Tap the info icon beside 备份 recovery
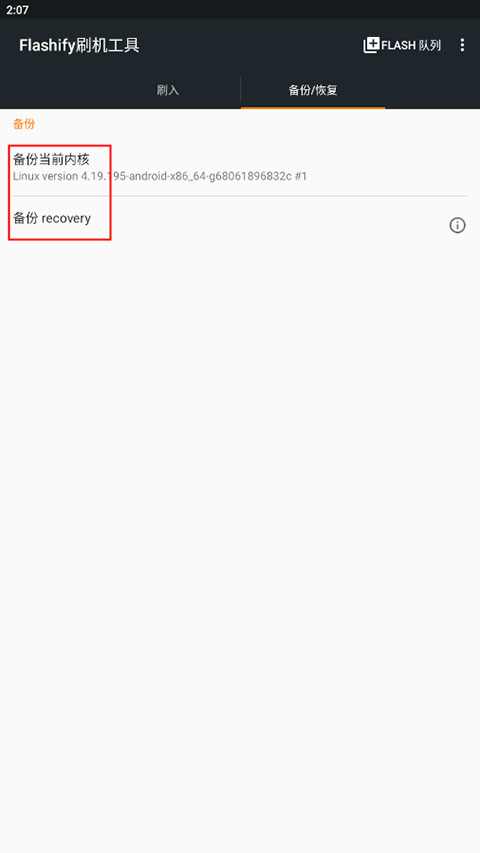The image size is (480, 853). tap(457, 225)
